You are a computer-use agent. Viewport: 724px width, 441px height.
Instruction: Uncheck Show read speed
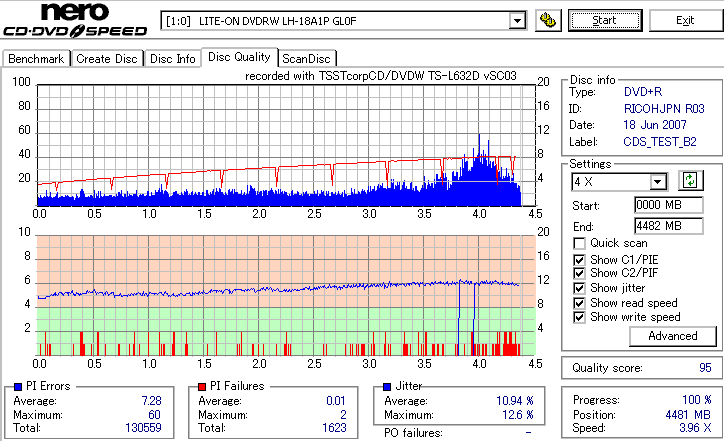579,303
